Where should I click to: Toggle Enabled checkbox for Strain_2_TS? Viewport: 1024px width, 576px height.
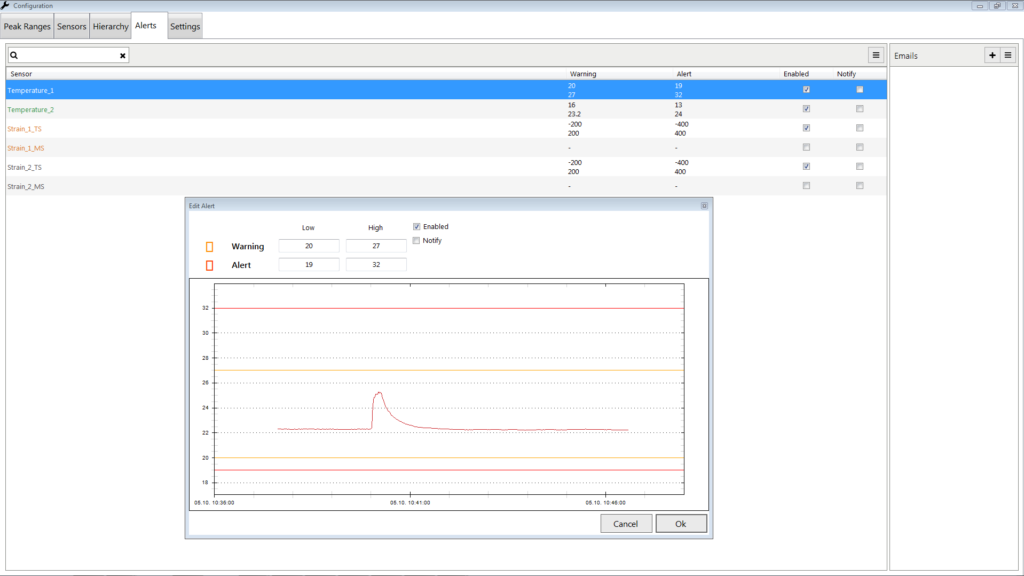click(x=807, y=167)
